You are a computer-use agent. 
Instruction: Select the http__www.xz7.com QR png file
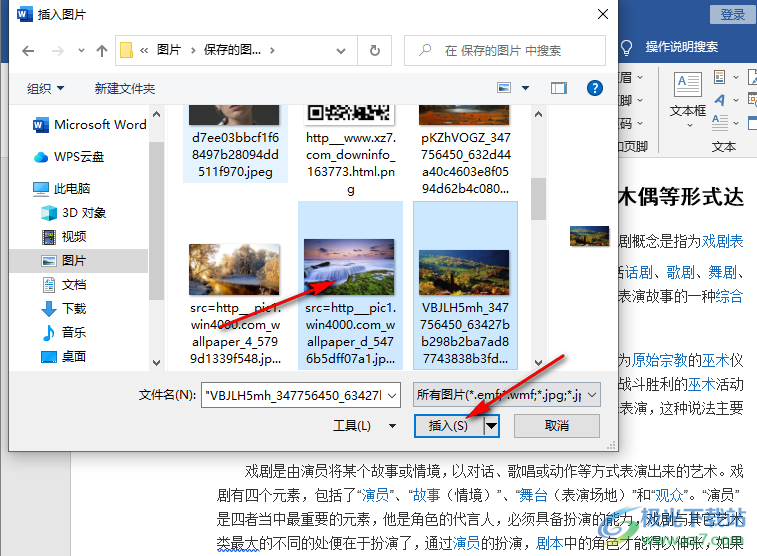click(x=350, y=151)
